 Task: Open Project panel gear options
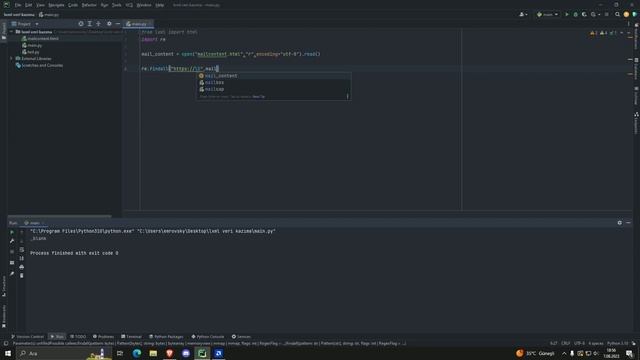tap(109, 24)
